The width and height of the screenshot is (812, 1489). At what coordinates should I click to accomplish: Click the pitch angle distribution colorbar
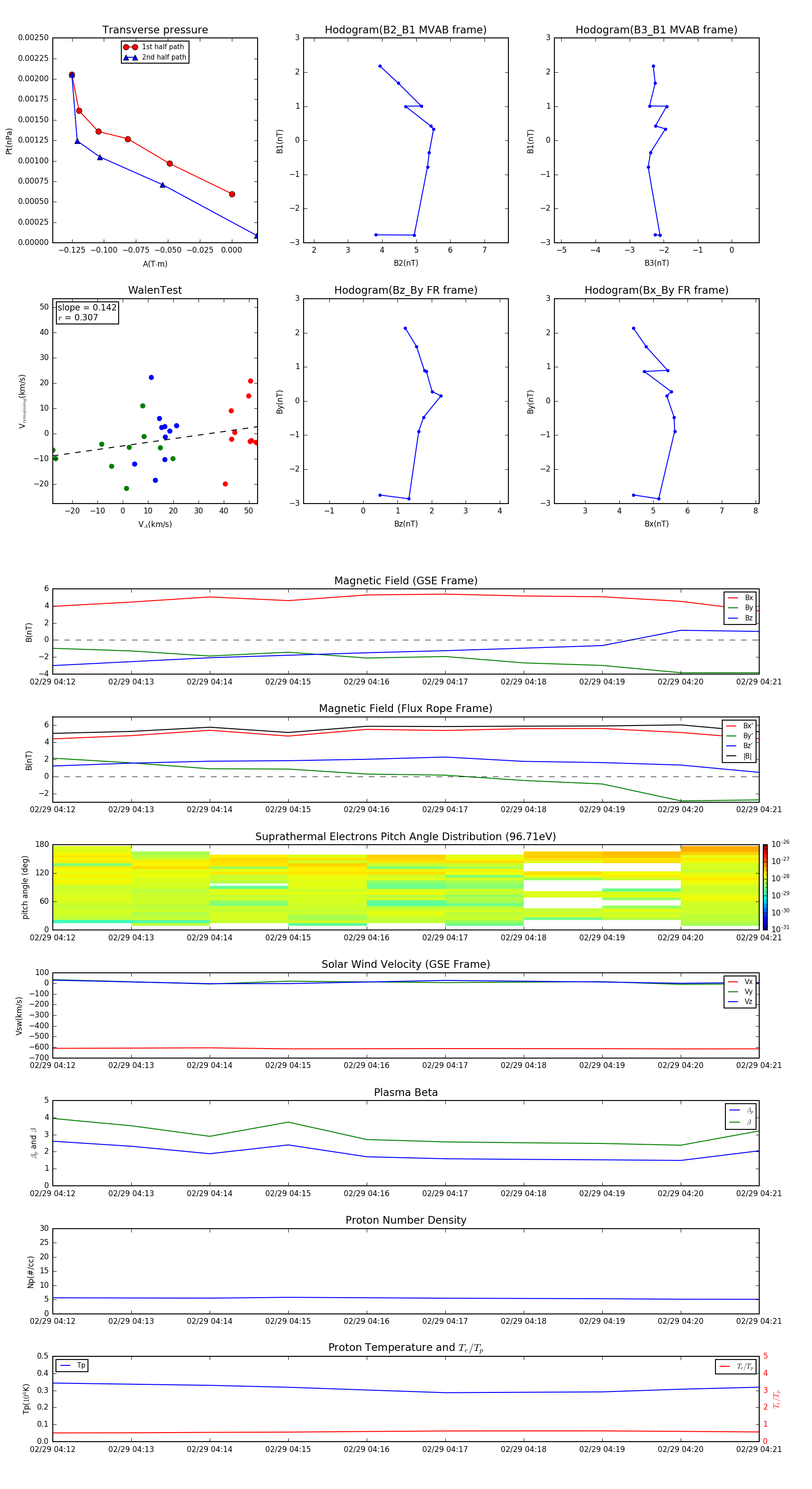click(x=765, y=887)
